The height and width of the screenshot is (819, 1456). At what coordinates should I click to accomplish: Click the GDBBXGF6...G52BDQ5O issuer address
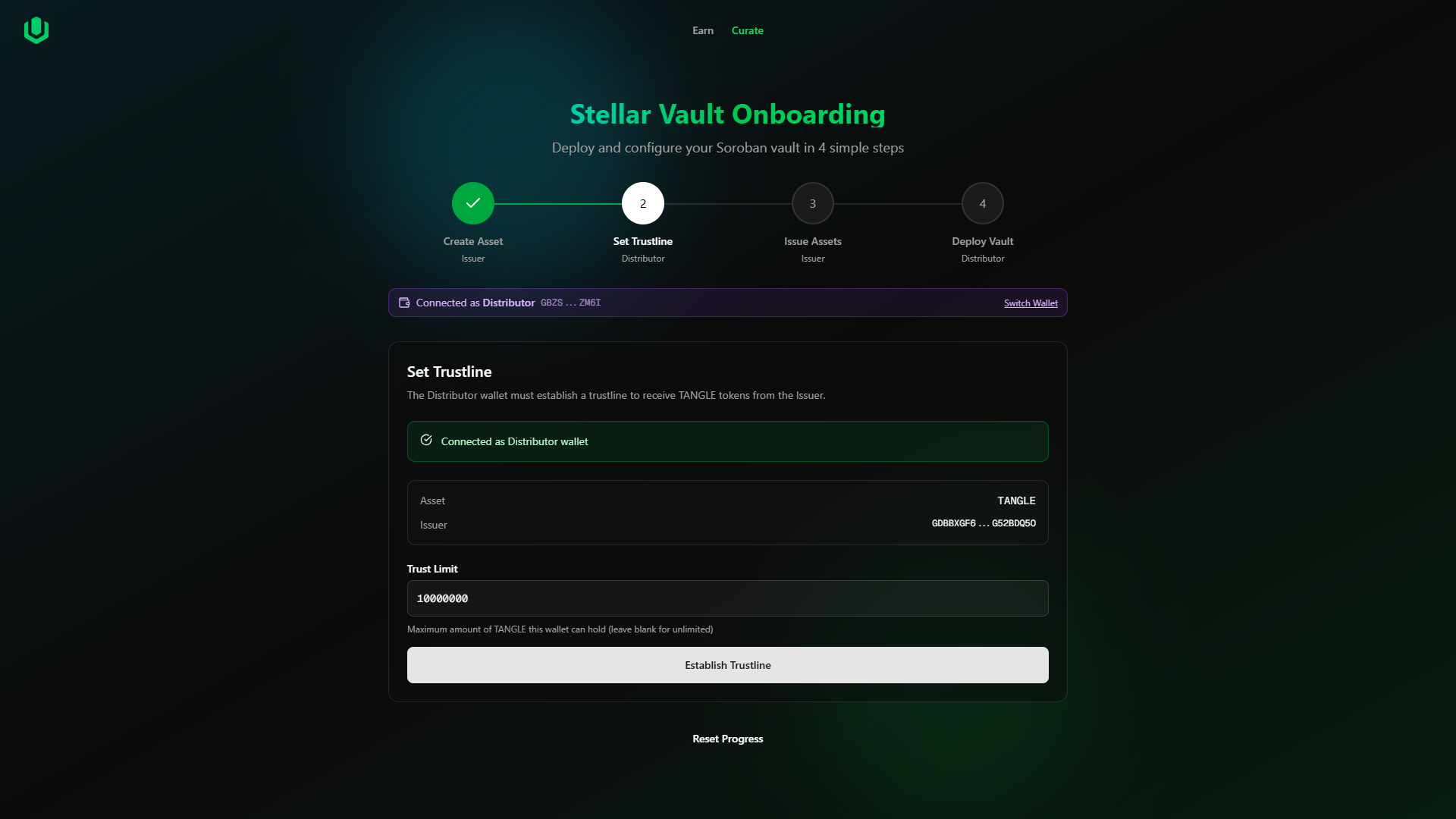point(984,523)
